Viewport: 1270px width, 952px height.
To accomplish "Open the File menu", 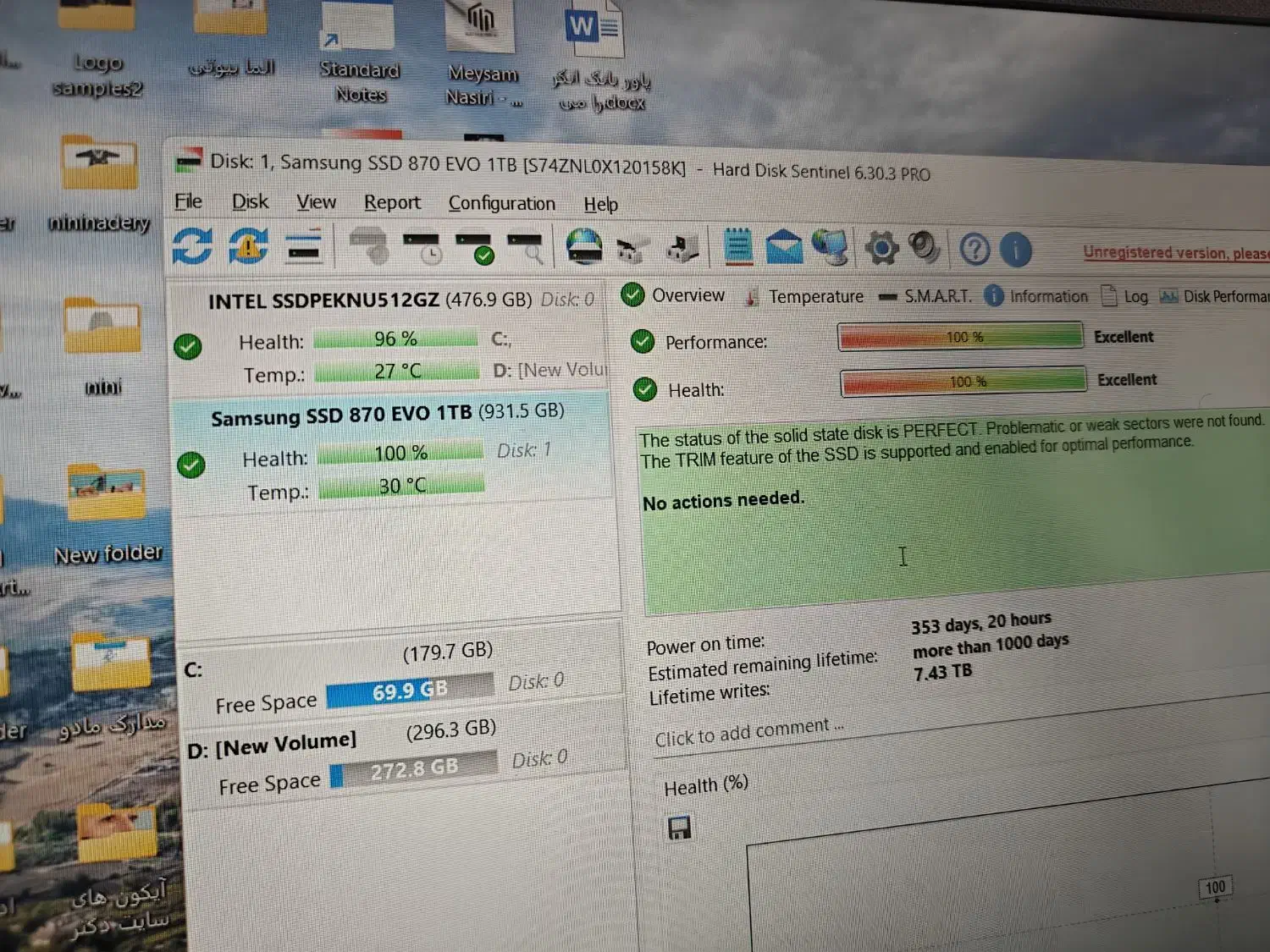I will click(188, 201).
